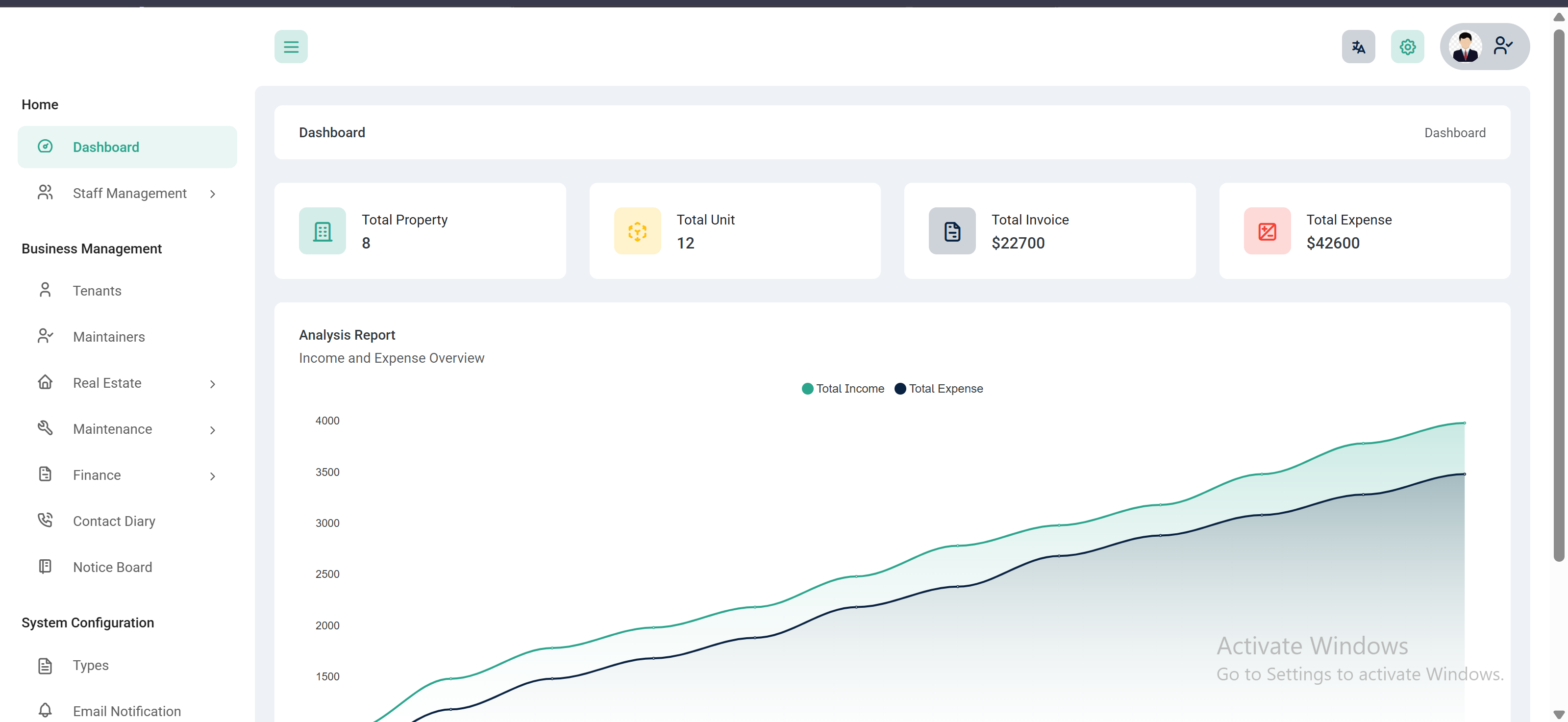
Task: Click the System Configuration section label
Action: 88,622
